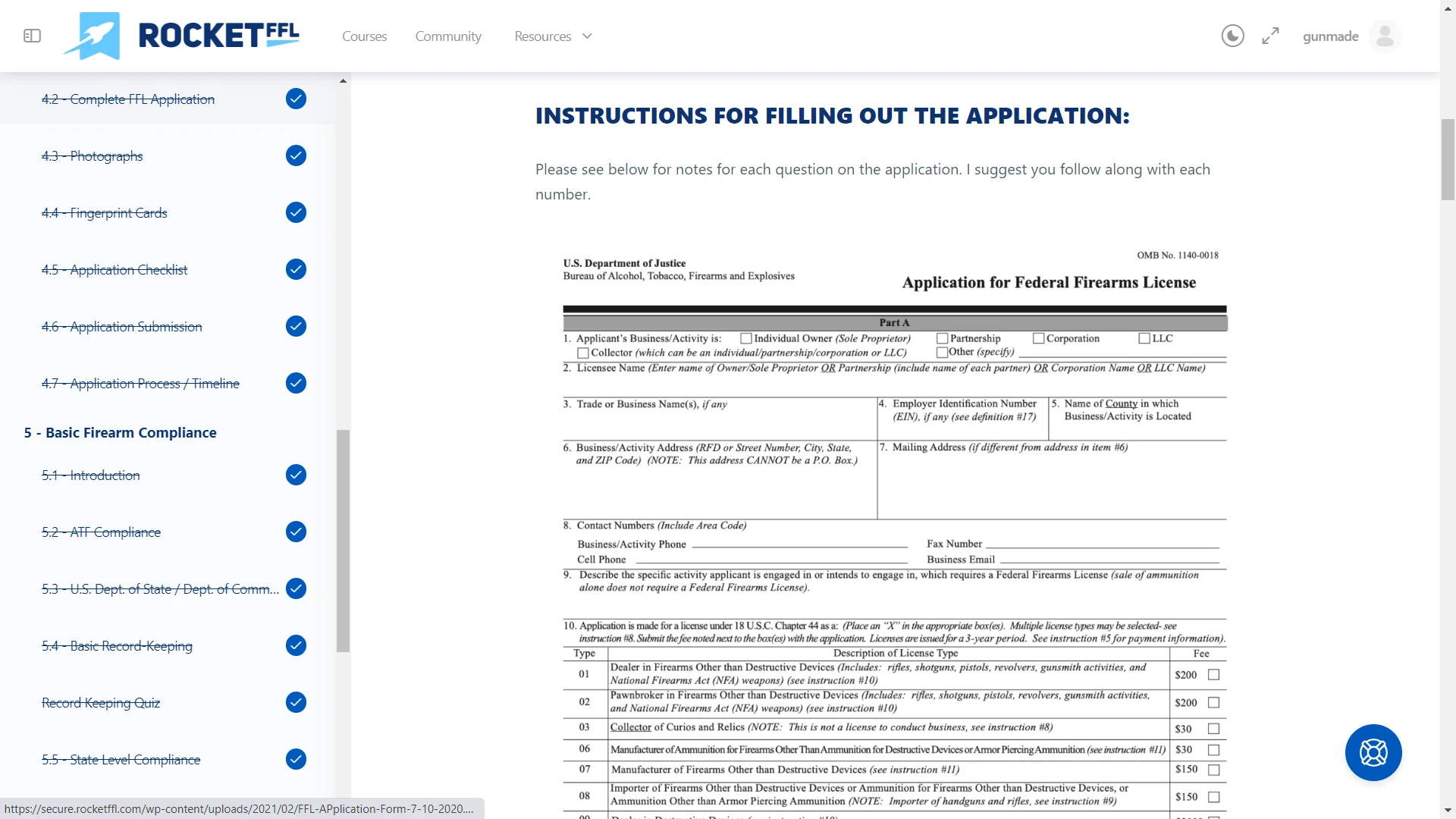This screenshot has width=1456, height=819.
Task: Click the sidebar vertical scrollbar thumb
Action: point(343,540)
